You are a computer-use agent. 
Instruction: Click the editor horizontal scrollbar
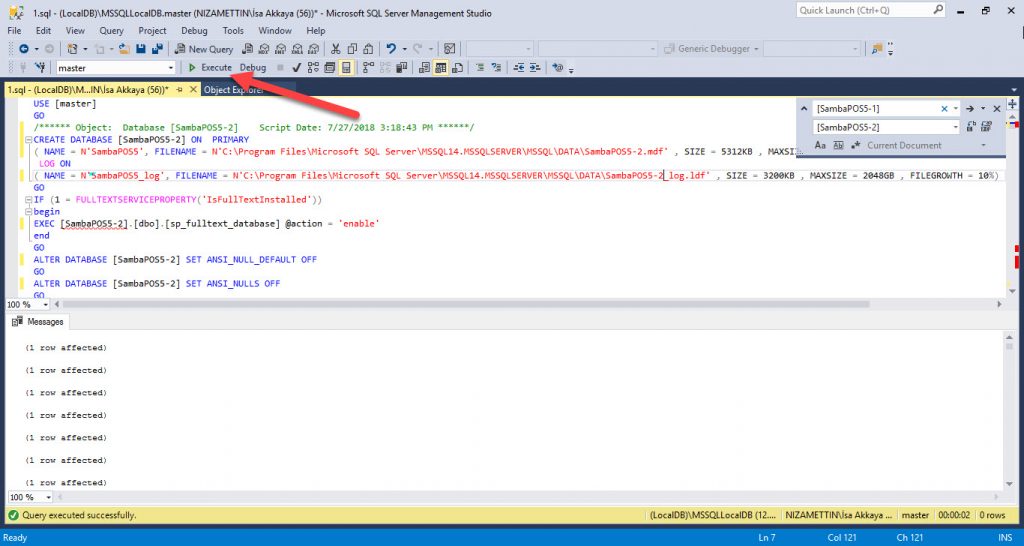tap(465, 304)
